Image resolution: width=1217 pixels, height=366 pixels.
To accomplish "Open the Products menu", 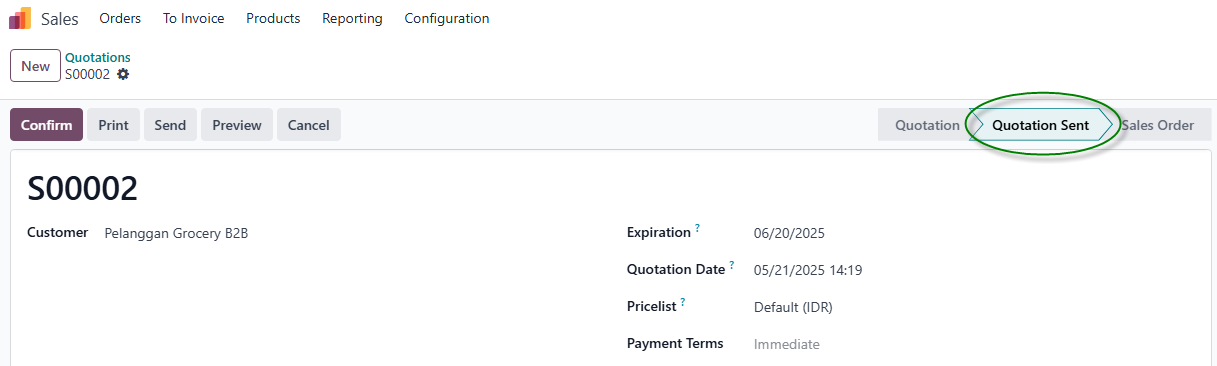I will pos(273,18).
